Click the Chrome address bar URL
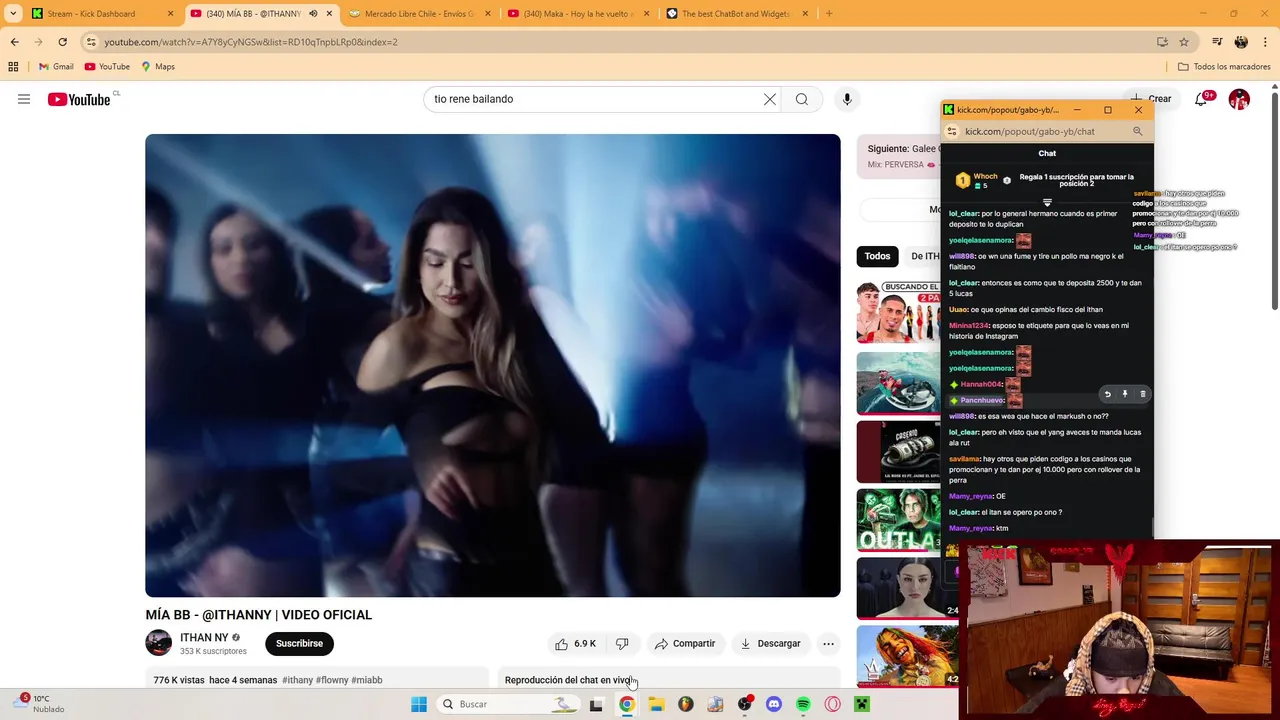The image size is (1280, 720). click(251, 42)
